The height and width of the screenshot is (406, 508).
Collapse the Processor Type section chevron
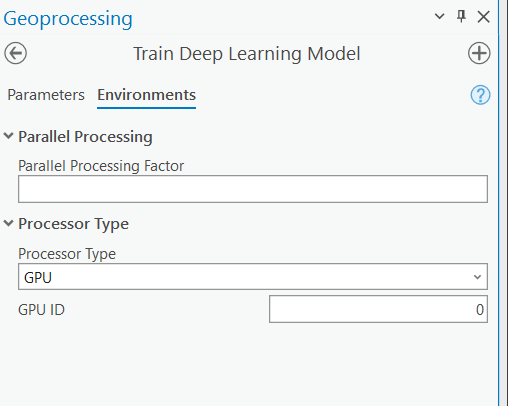pos(8,223)
